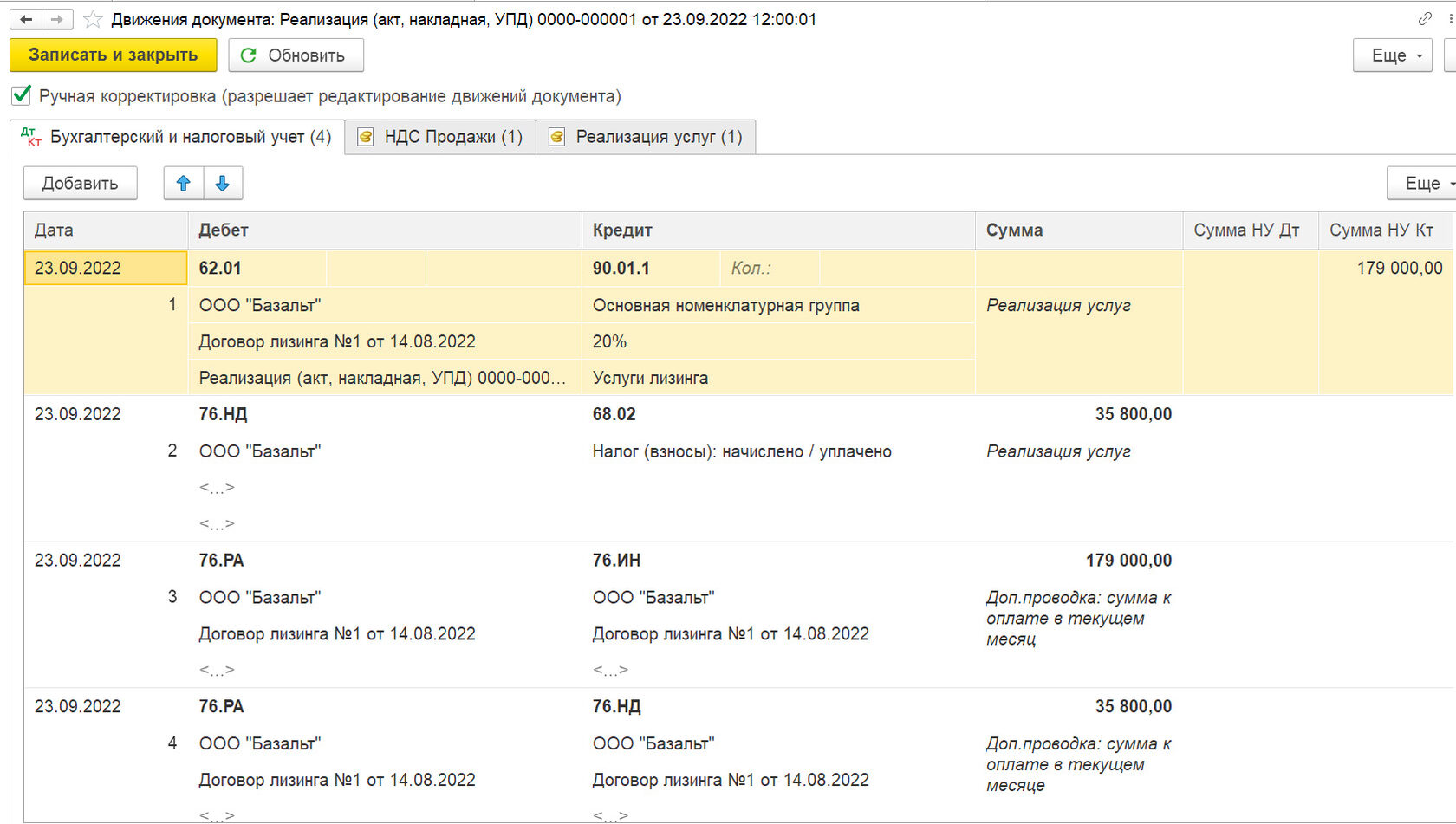Click the Кол.: quantity field

pos(769,268)
